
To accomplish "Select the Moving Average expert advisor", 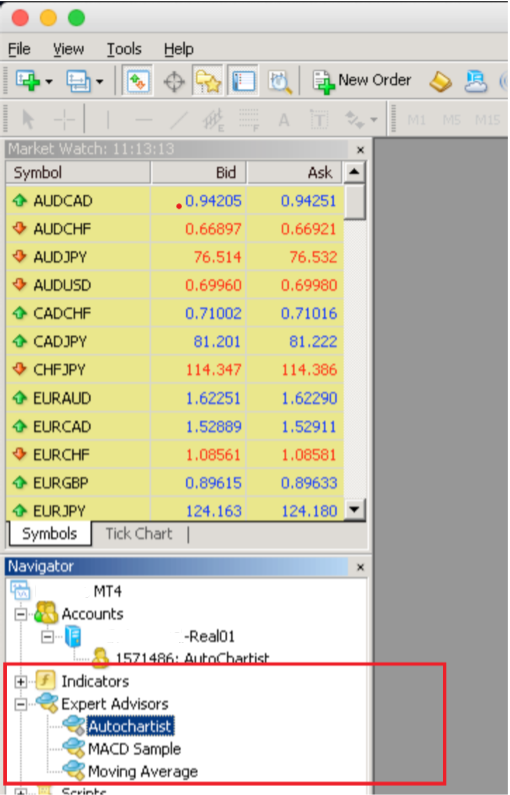I will pos(143,772).
